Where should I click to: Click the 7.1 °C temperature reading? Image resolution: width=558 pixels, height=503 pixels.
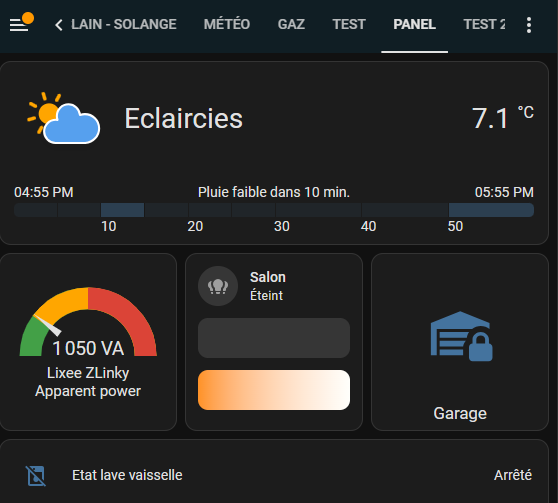tap(502, 118)
